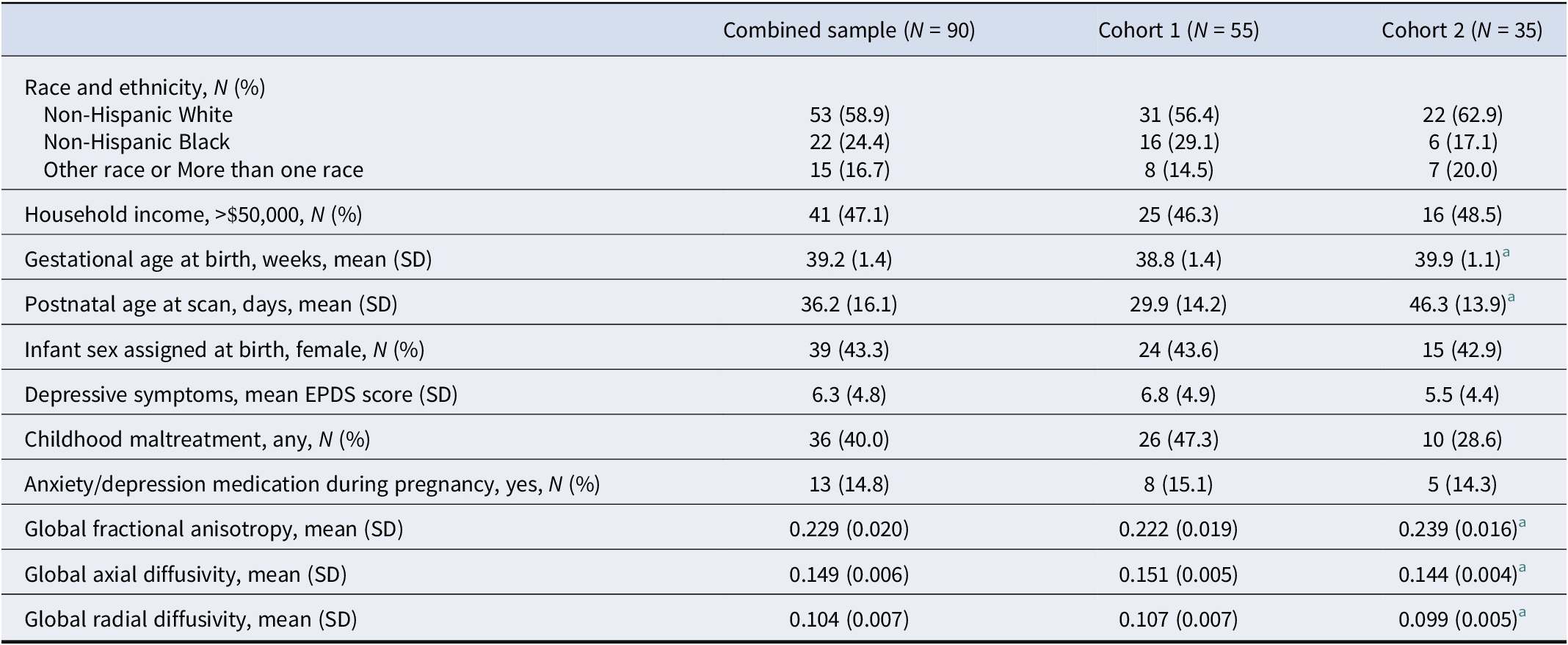Click the 'Gestational age at birth' row label
Screen dimensions: 1568x645
pos(228,259)
